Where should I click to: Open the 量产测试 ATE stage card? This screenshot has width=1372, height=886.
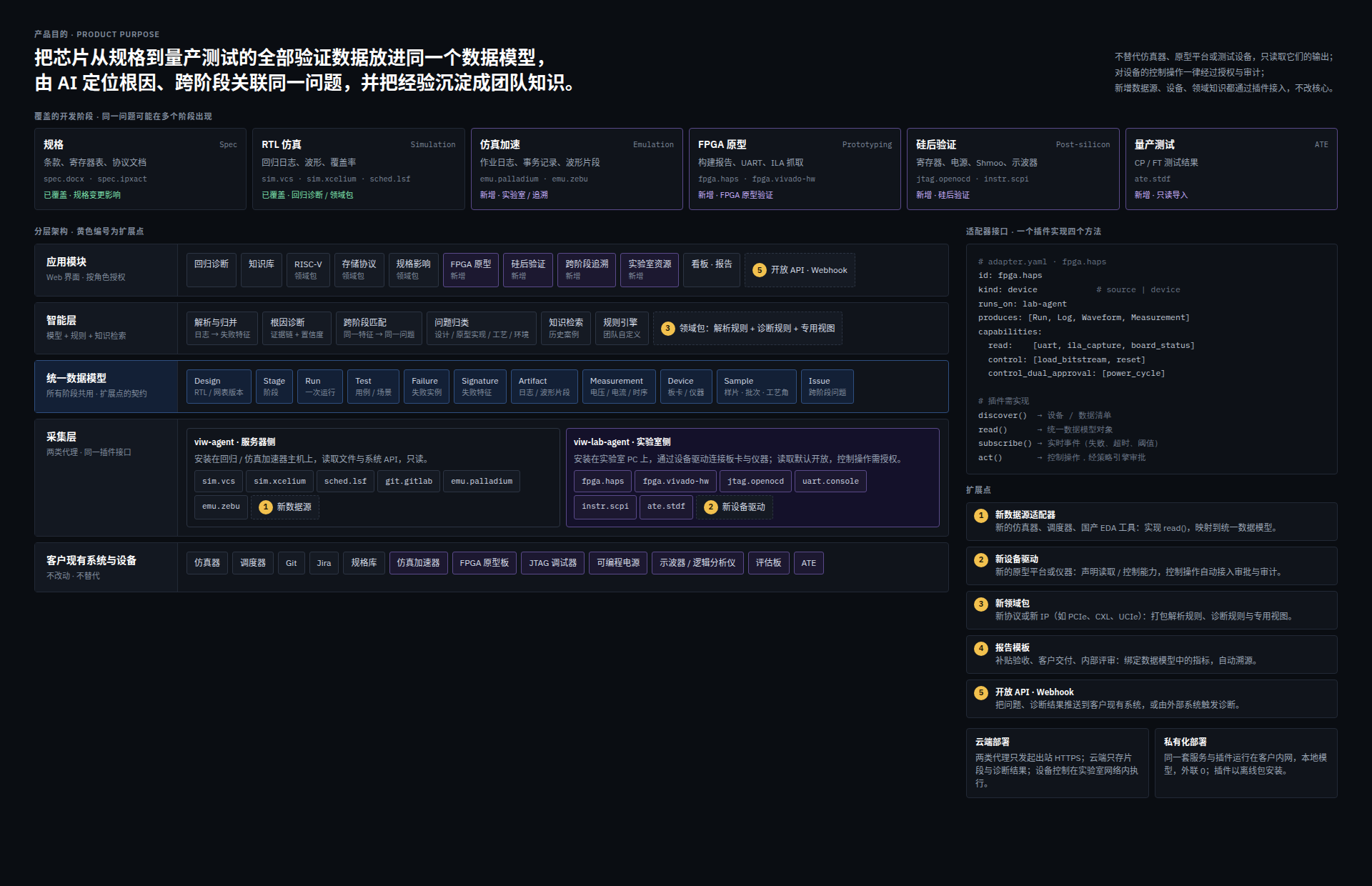tap(1231, 169)
